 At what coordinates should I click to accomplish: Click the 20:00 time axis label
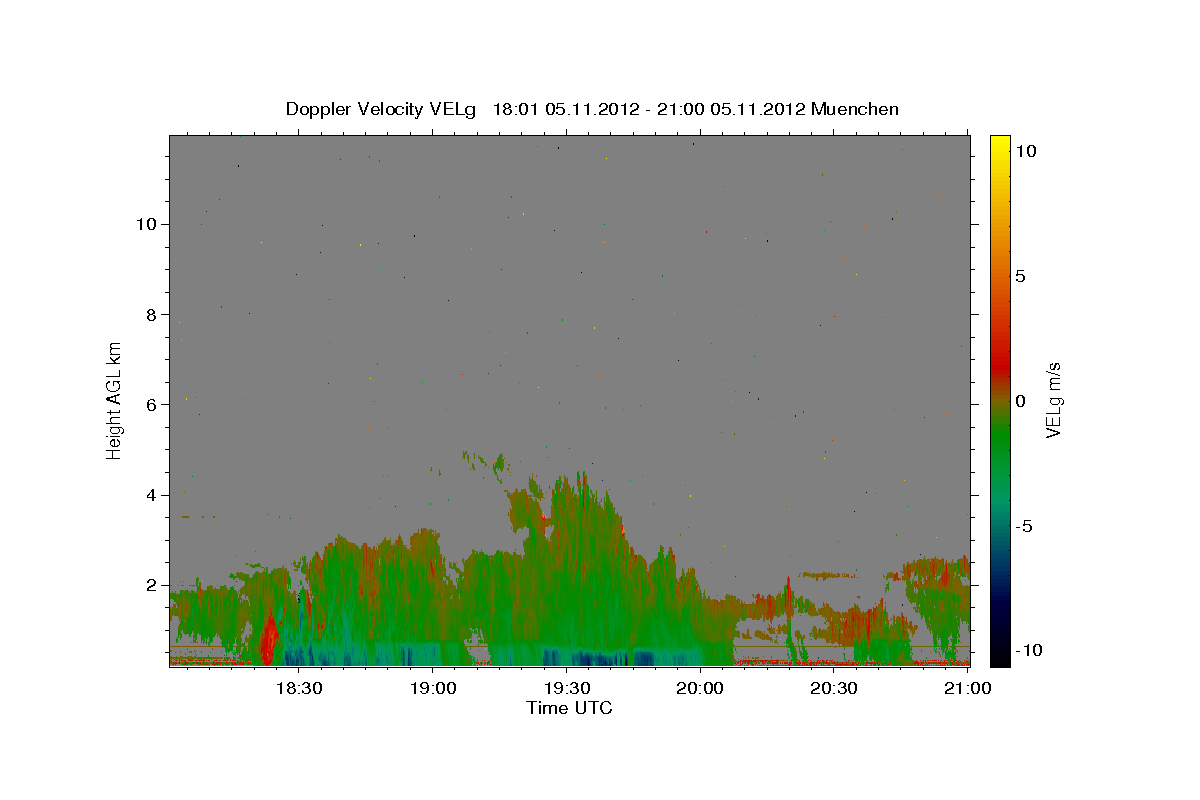pyautogui.click(x=701, y=689)
